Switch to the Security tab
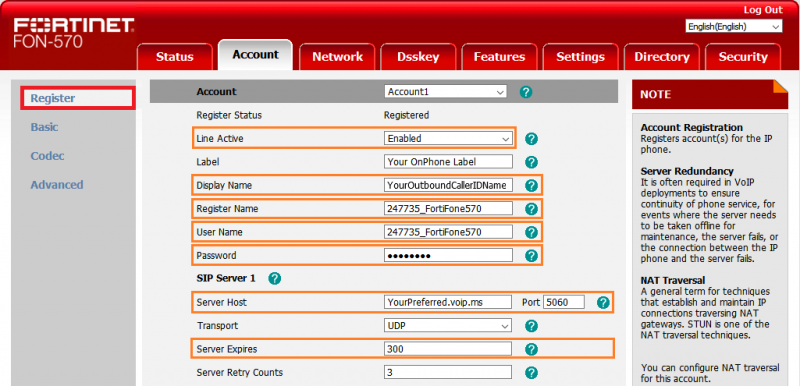Image resolution: width=800 pixels, height=386 pixels. 743,57
